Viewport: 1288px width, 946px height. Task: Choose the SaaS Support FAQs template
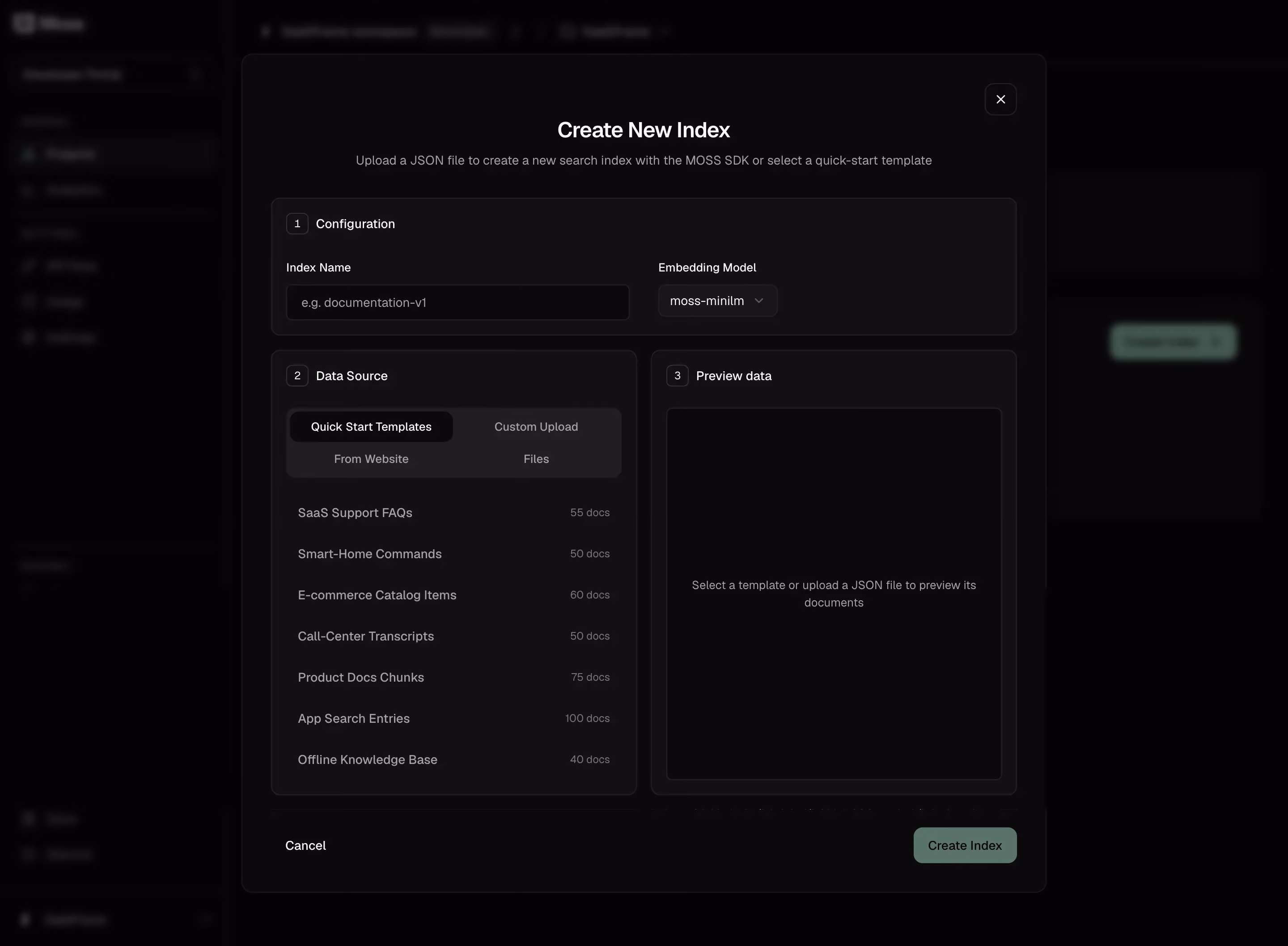453,513
